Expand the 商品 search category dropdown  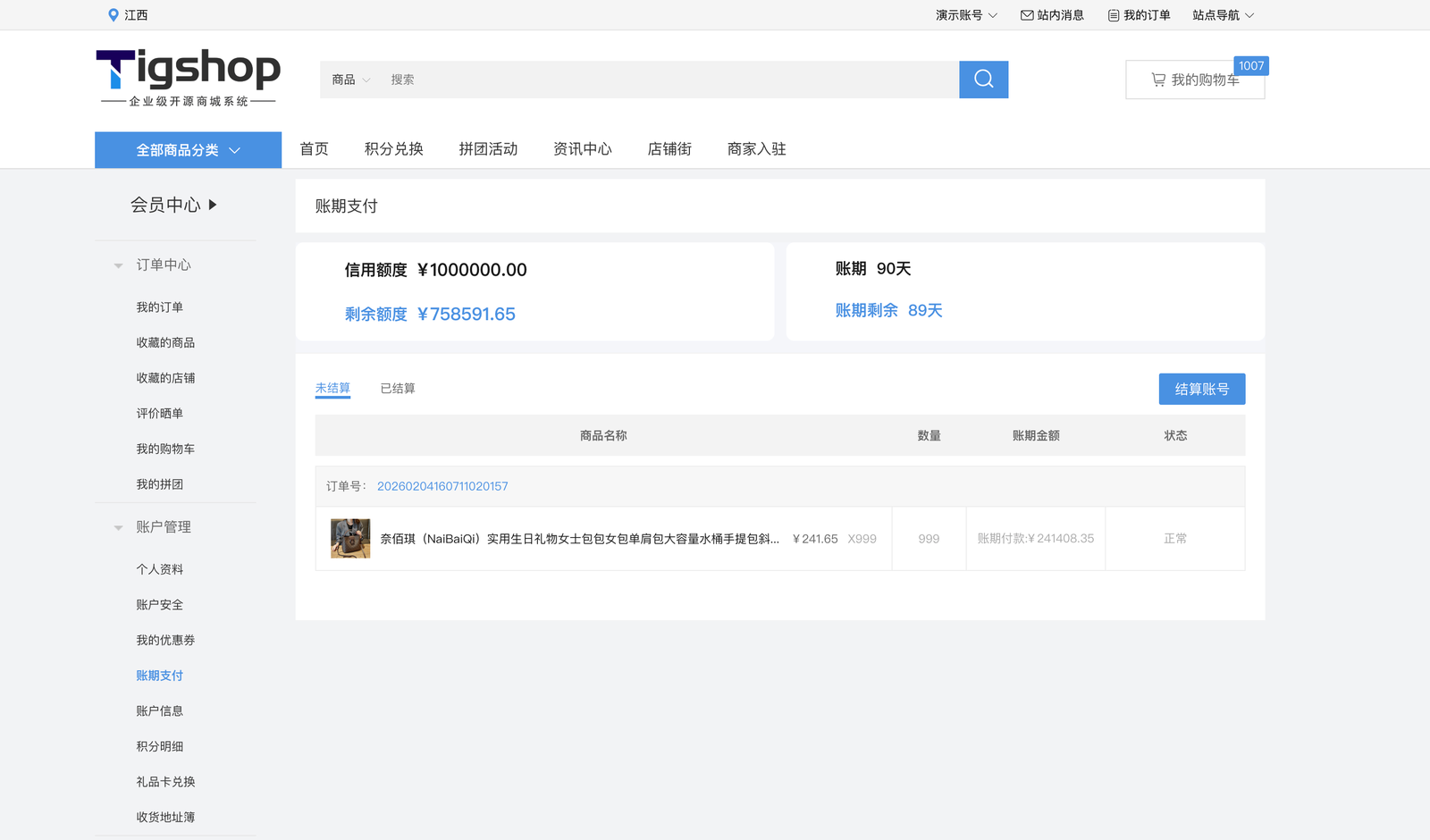[x=350, y=80]
